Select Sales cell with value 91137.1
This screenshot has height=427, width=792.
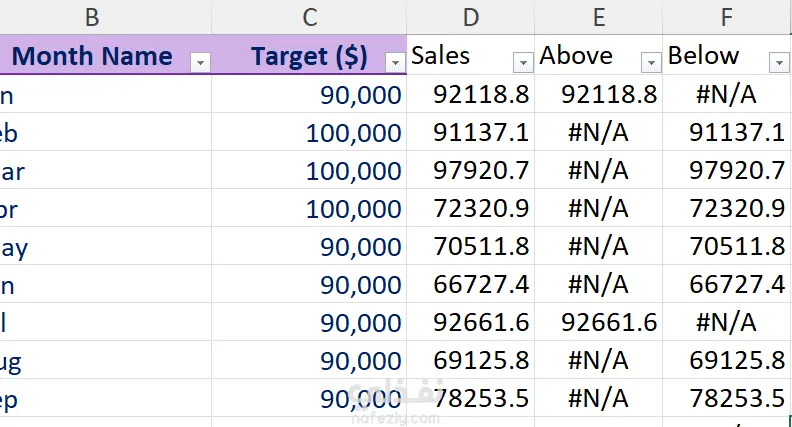pyautogui.click(x=481, y=133)
